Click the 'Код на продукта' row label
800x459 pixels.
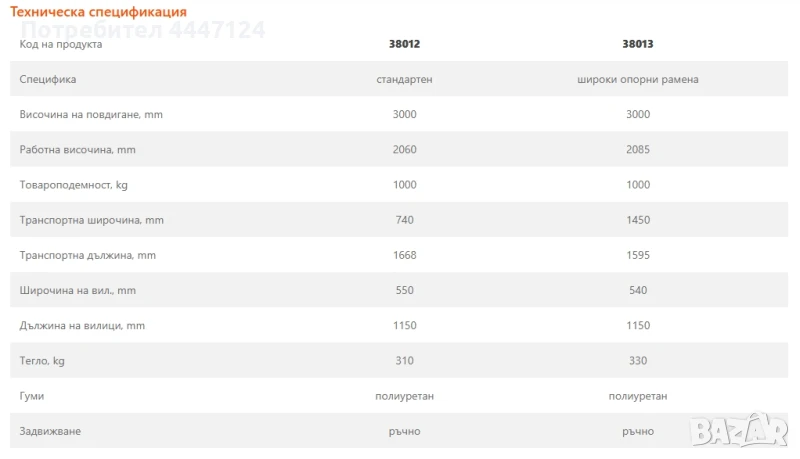click(x=61, y=44)
